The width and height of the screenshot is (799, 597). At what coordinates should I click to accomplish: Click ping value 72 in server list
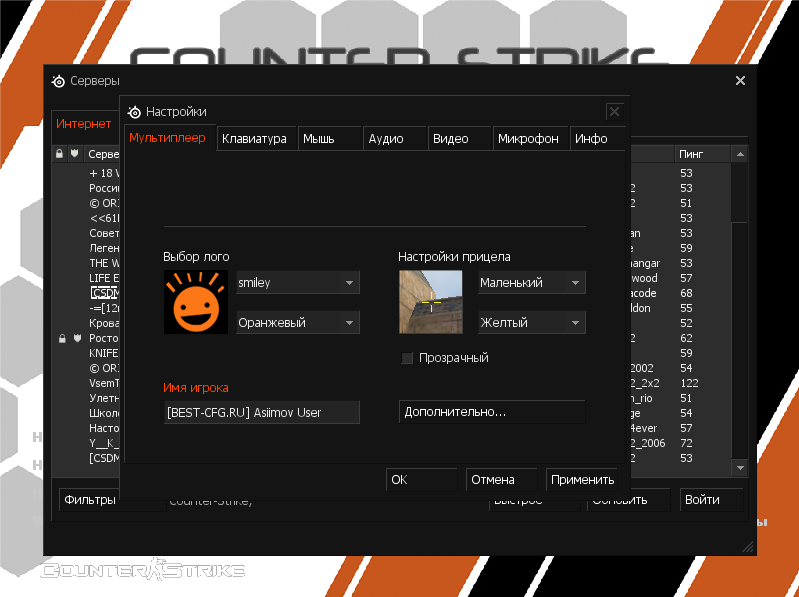[686, 443]
